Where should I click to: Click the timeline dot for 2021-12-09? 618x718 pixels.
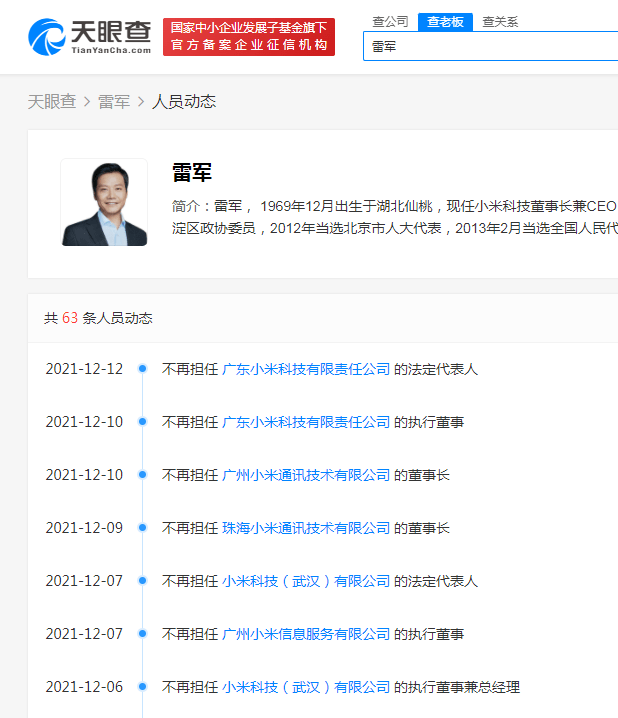click(x=143, y=528)
